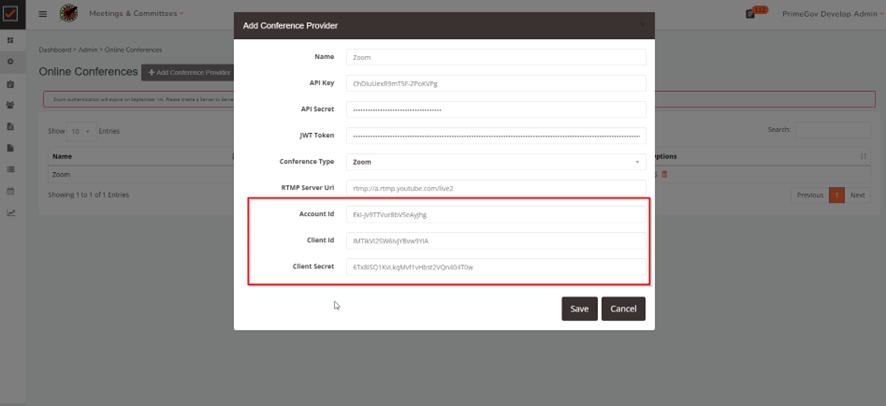
Task: Open the line chart reports sidebar icon
Action: click(x=10, y=213)
